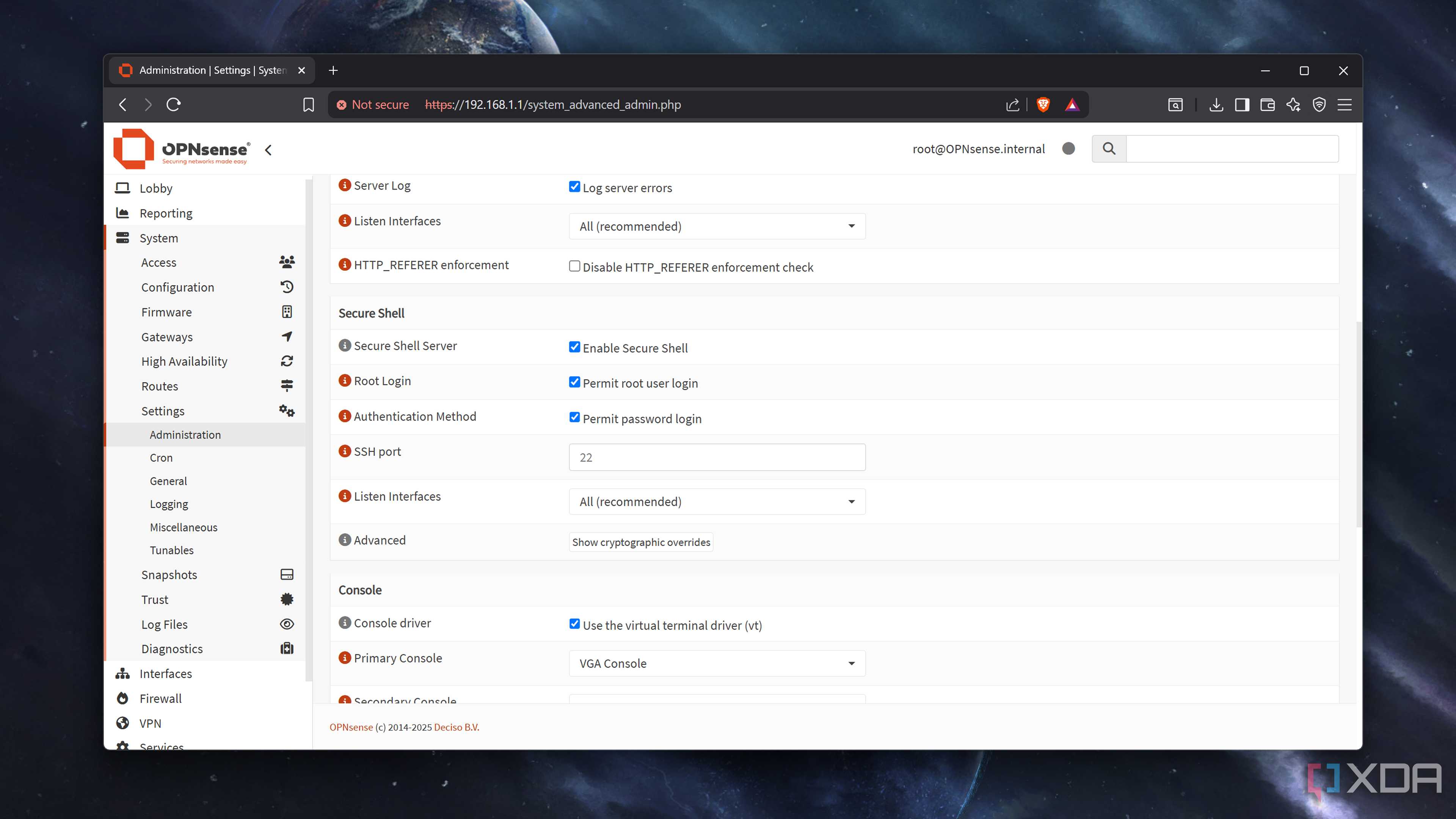The height and width of the screenshot is (819, 1456).
Task: Toggle Permit password login checkbox
Action: coord(574,418)
